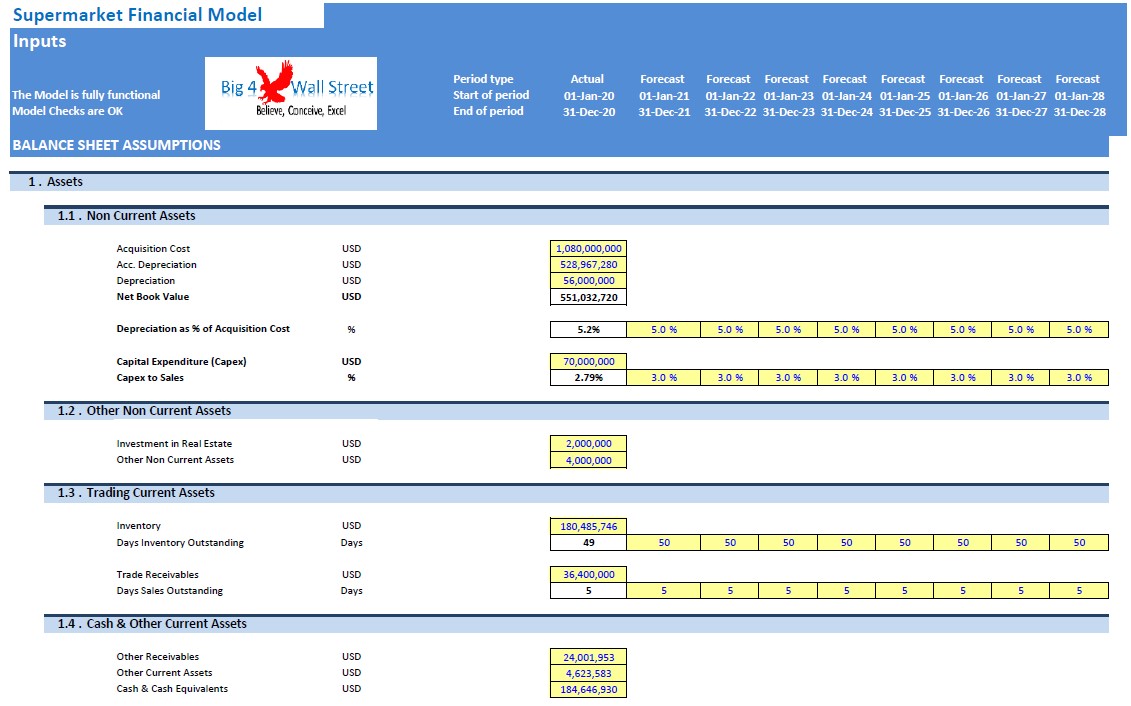Click the Period type label

[483, 79]
